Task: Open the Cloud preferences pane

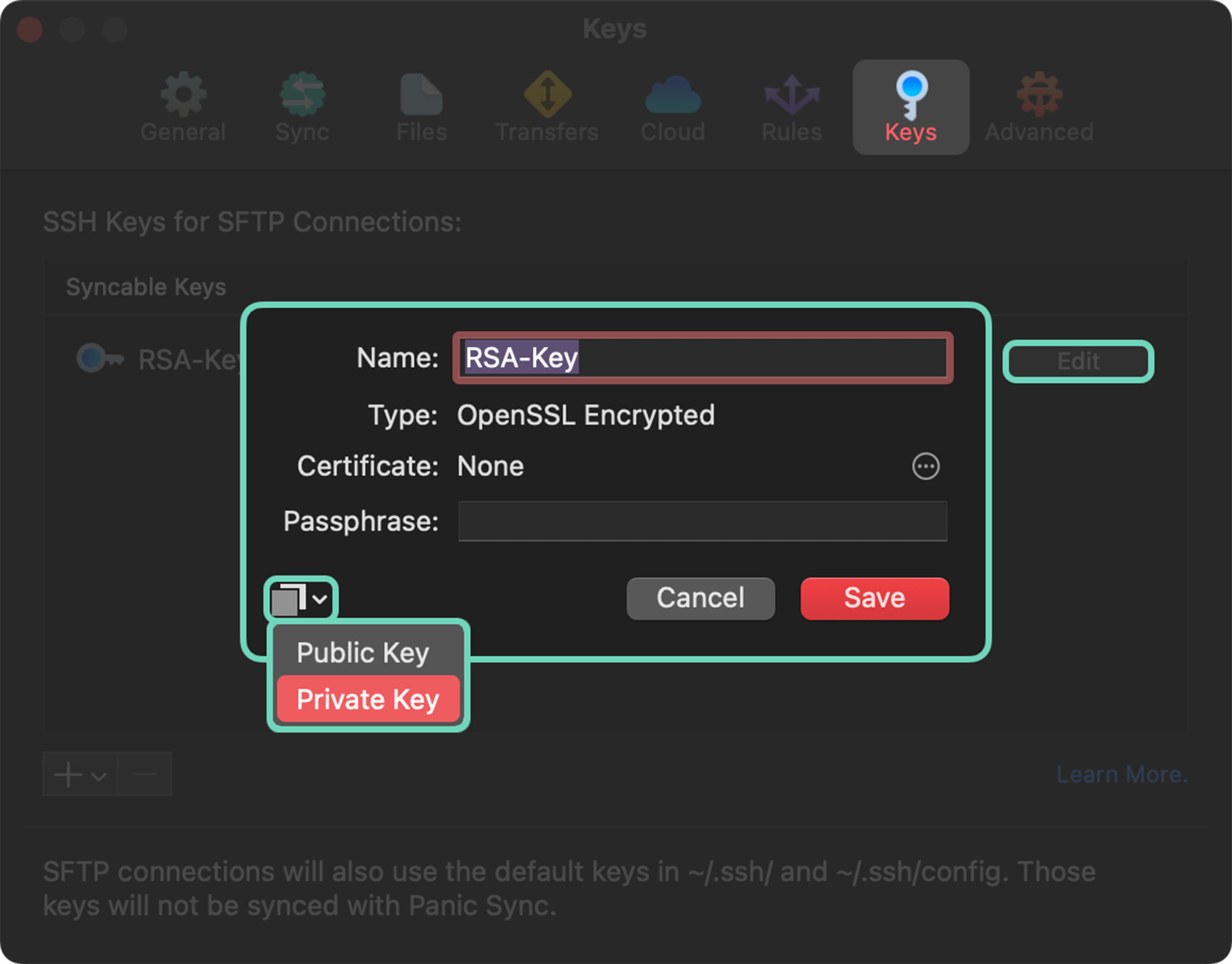Action: [x=672, y=107]
